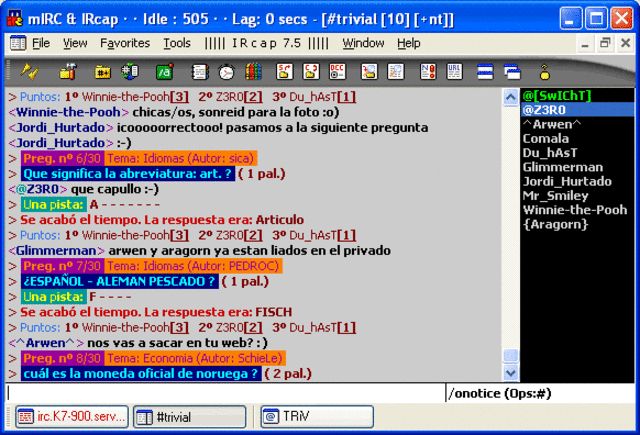Select Jordi_Hurtado in the nick list

tap(578, 181)
